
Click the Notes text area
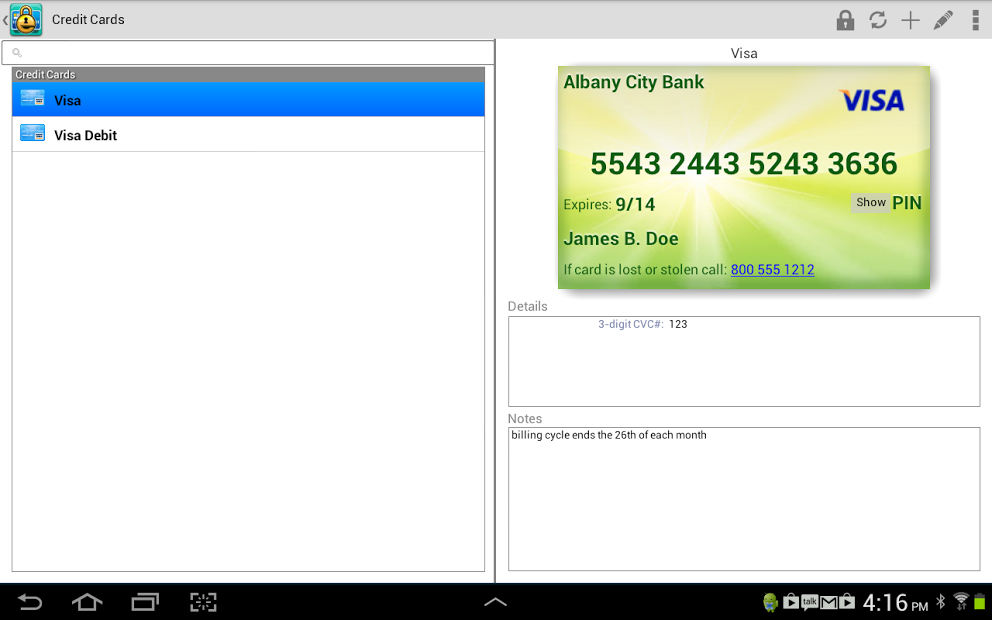pyautogui.click(x=744, y=498)
